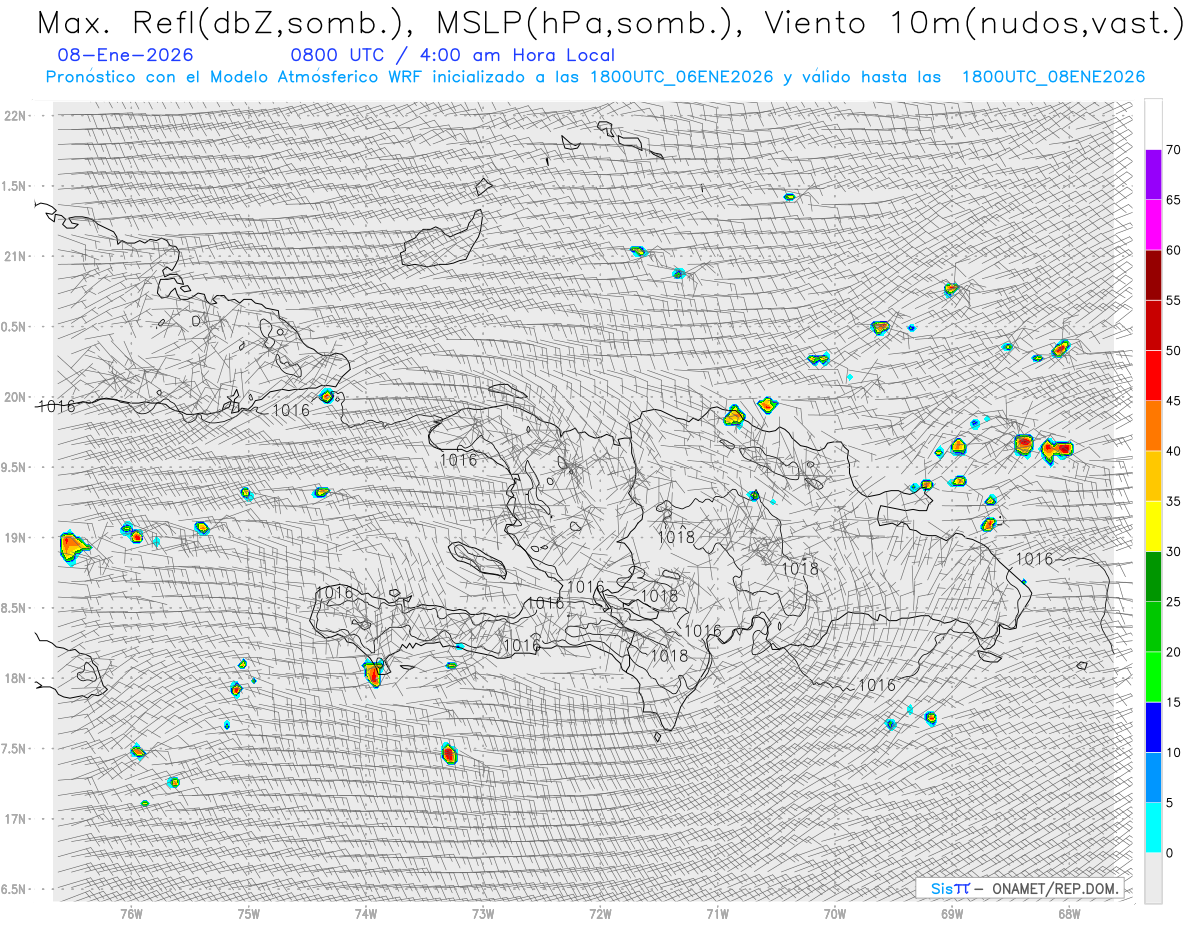This screenshot has height=927, width=1200.
Task: Click the '17N' latitude axis label
Action: [x=16, y=819]
